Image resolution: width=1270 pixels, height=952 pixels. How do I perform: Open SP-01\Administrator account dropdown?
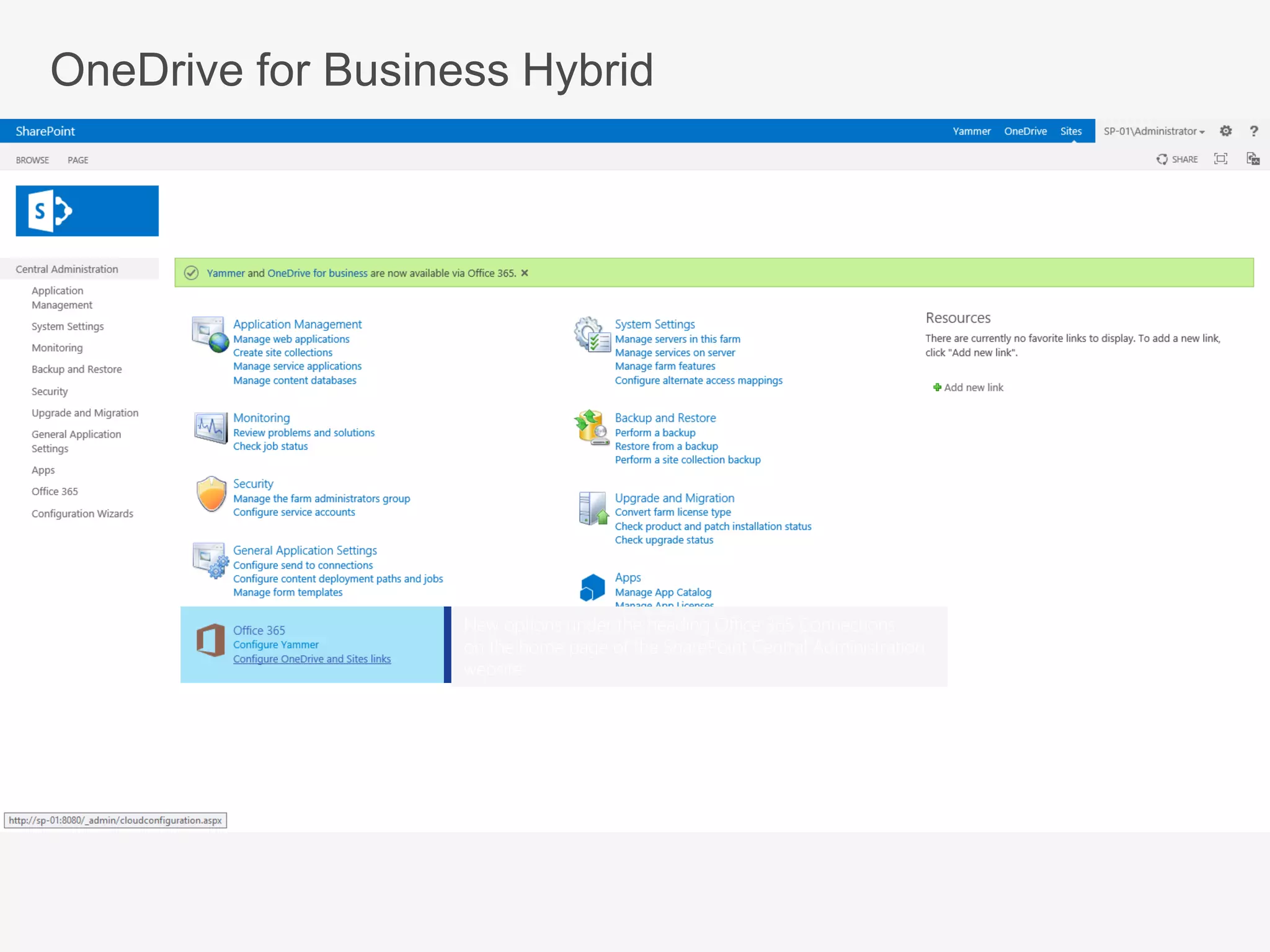(x=1154, y=131)
